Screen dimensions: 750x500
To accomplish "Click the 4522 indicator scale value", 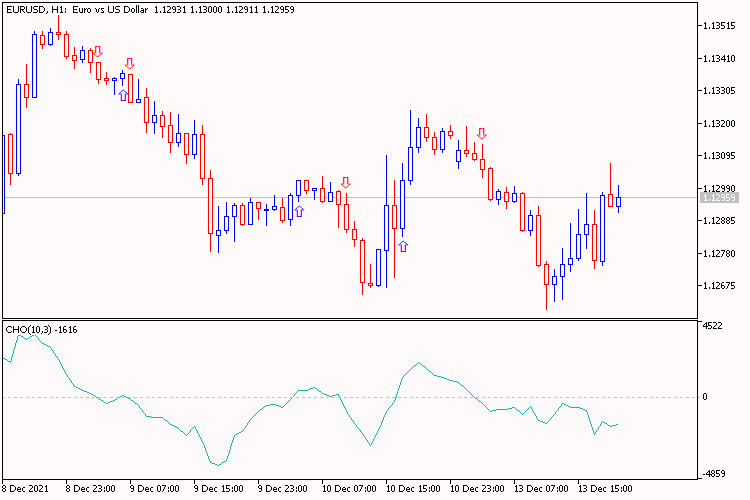I will coord(713,326).
